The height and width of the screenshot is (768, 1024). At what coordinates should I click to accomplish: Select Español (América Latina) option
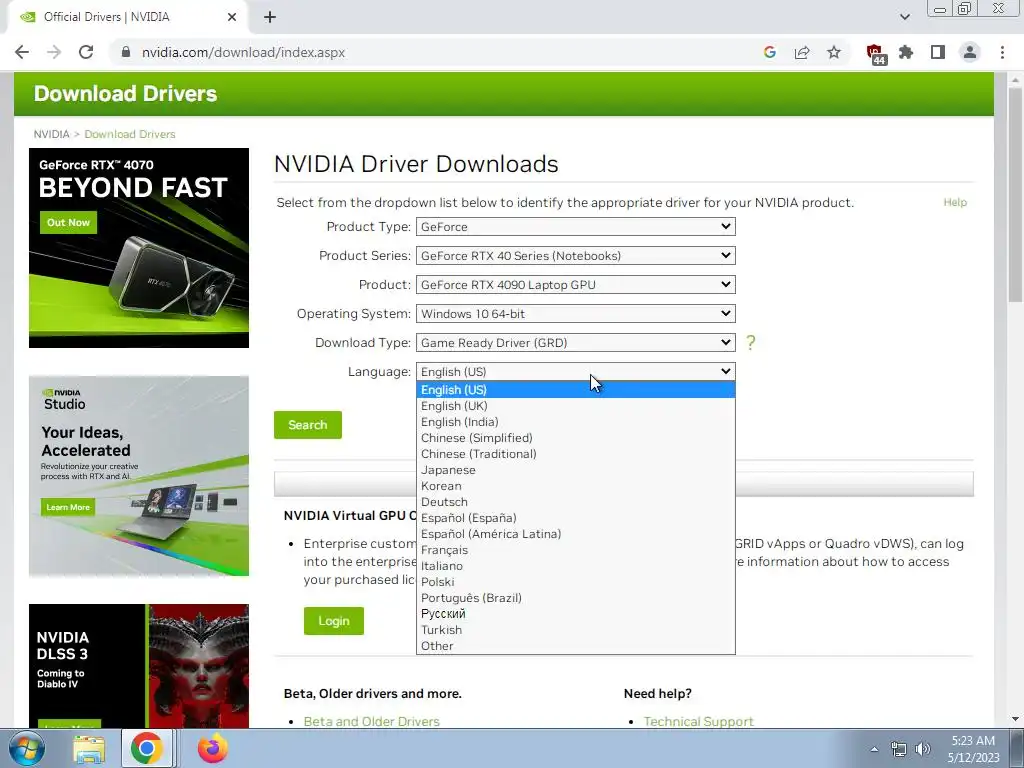pos(575,534)
